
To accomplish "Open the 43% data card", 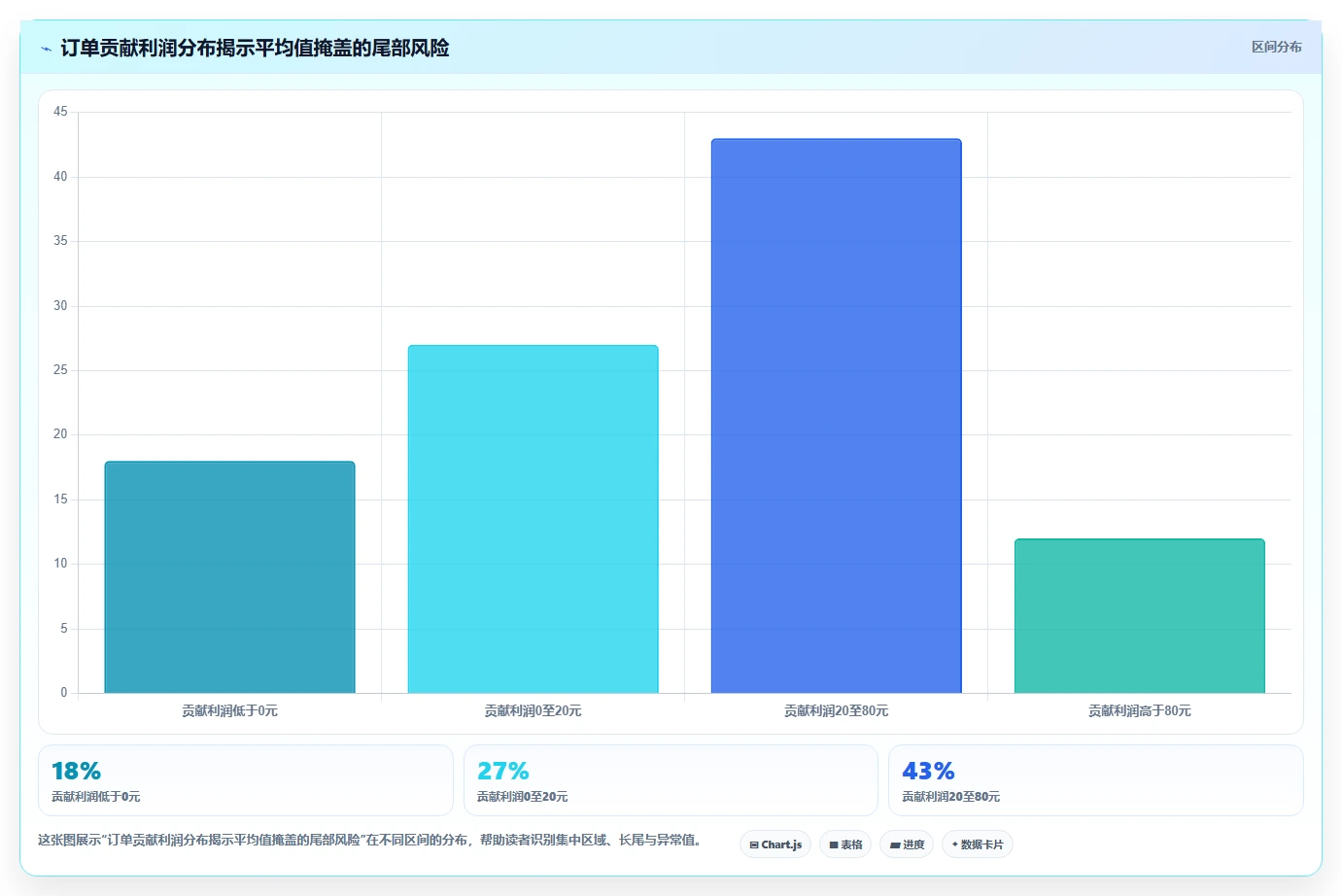I will (x=1096, y=780).
